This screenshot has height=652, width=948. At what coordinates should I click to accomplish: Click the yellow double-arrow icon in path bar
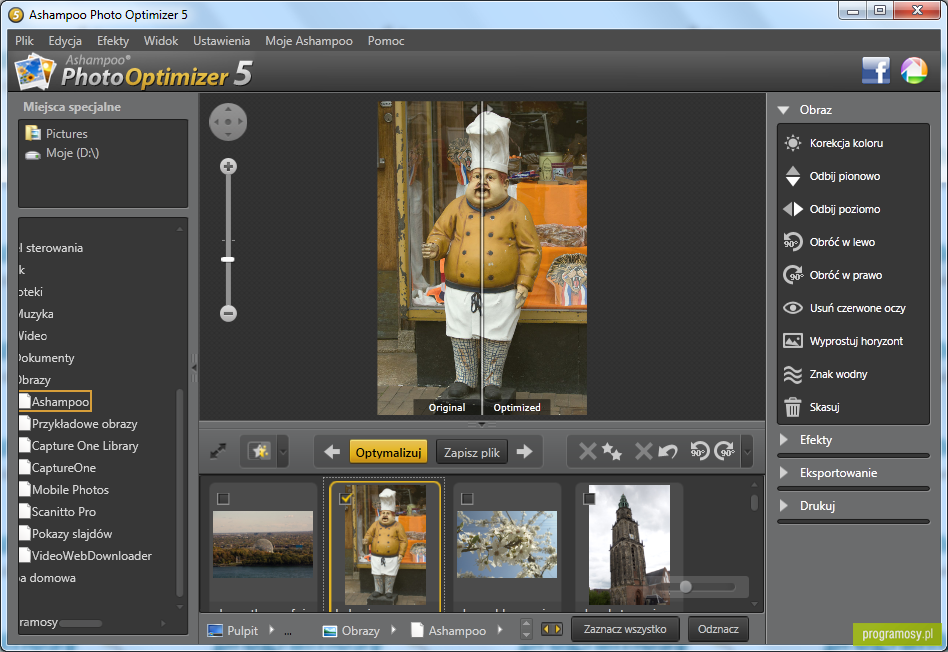[551, 630]
